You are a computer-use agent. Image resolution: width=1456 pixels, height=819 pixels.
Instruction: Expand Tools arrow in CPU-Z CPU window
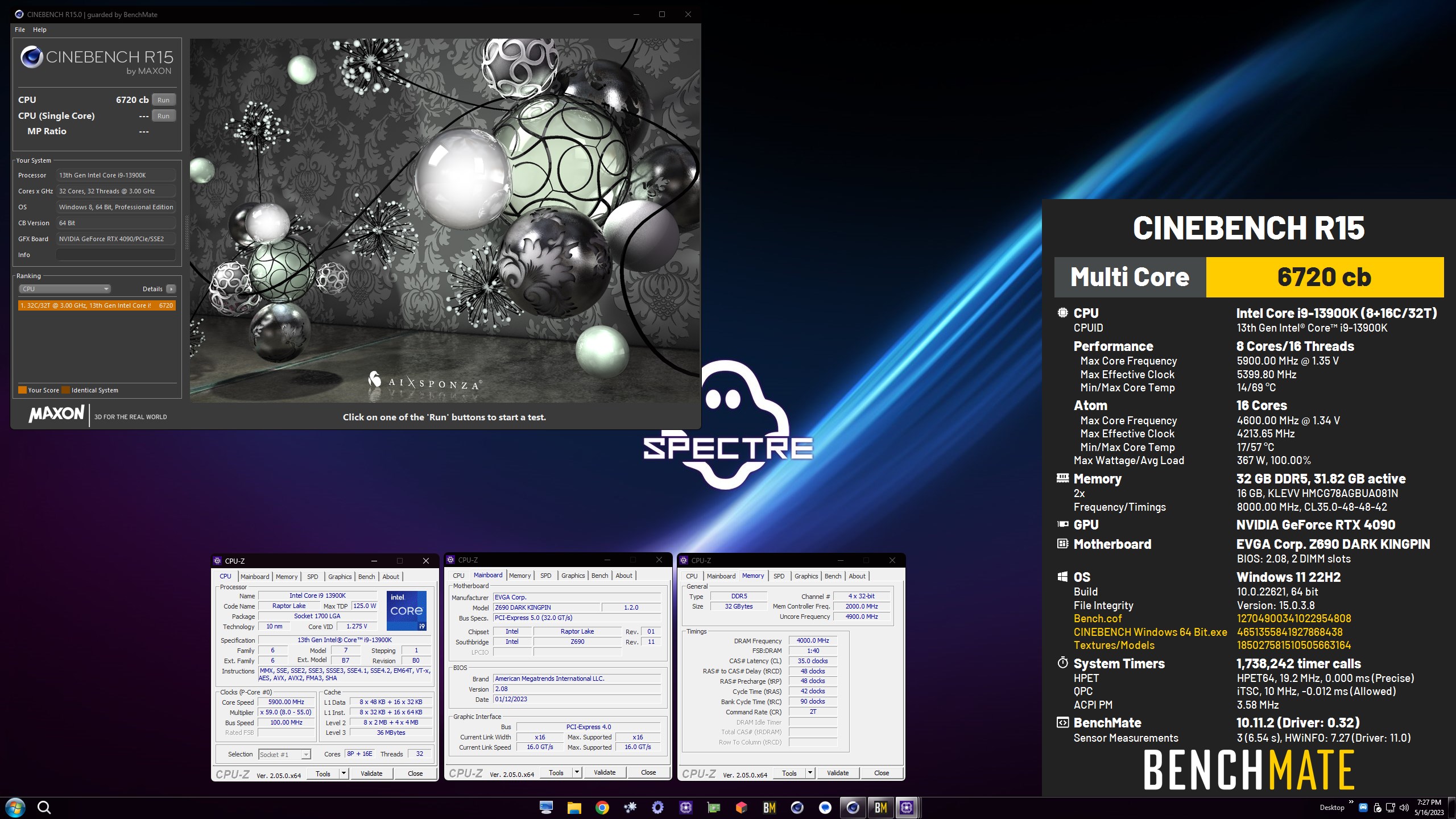[x=344, y=773]
